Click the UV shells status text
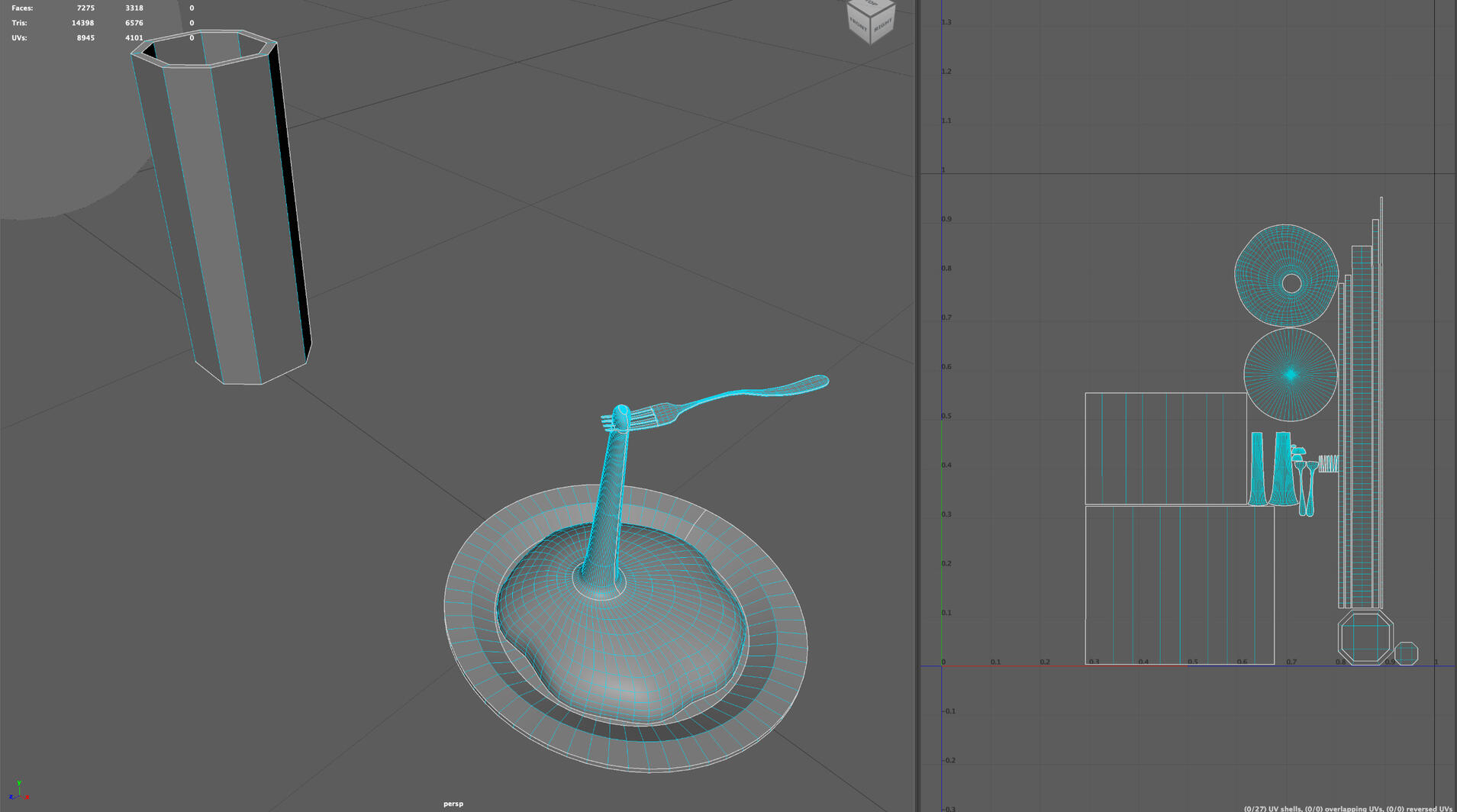Image resolution: width=1457 pixels, height=812 pixels. click(x=1348, y=808)
